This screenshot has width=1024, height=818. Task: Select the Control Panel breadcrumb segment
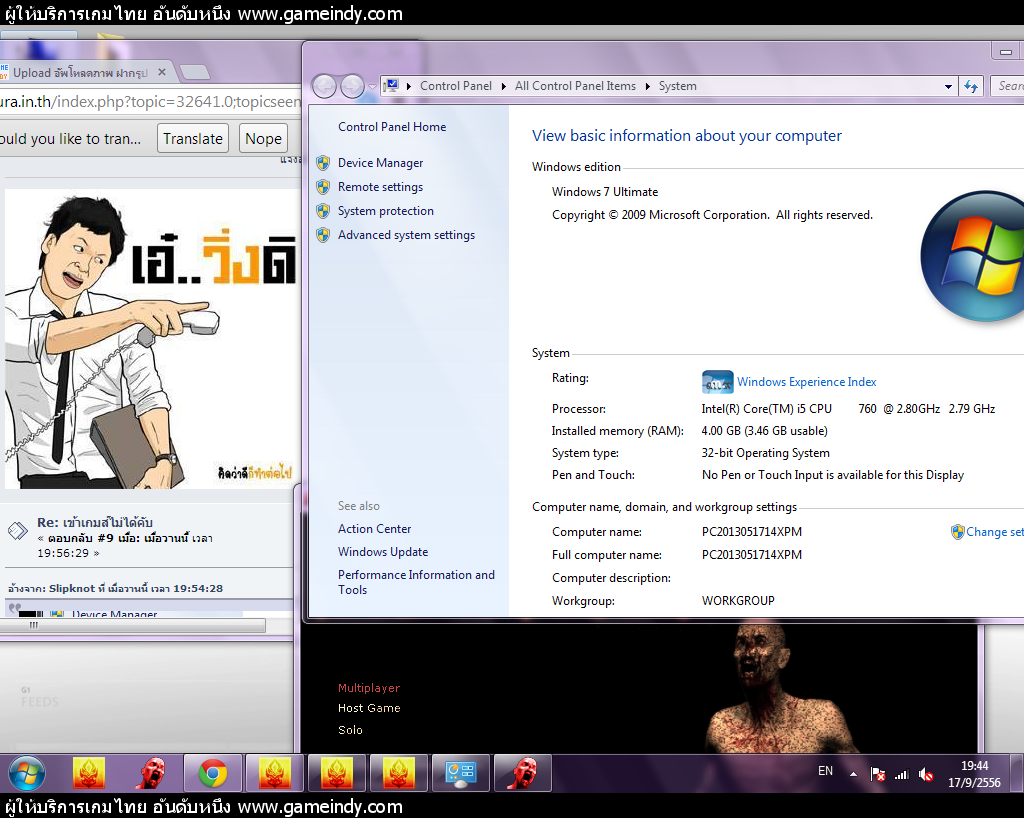pos(456,86)
